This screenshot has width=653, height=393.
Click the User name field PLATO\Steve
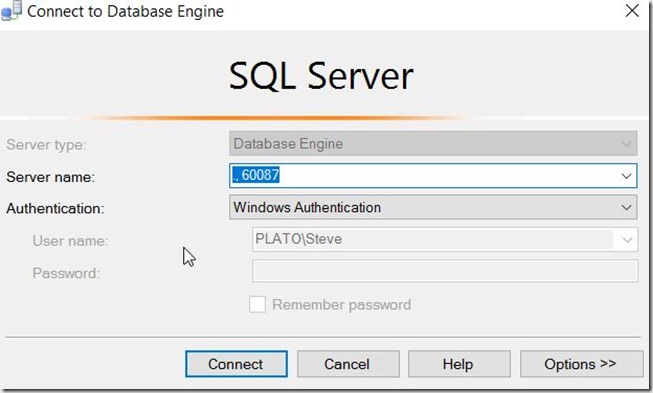coord(445,239)
